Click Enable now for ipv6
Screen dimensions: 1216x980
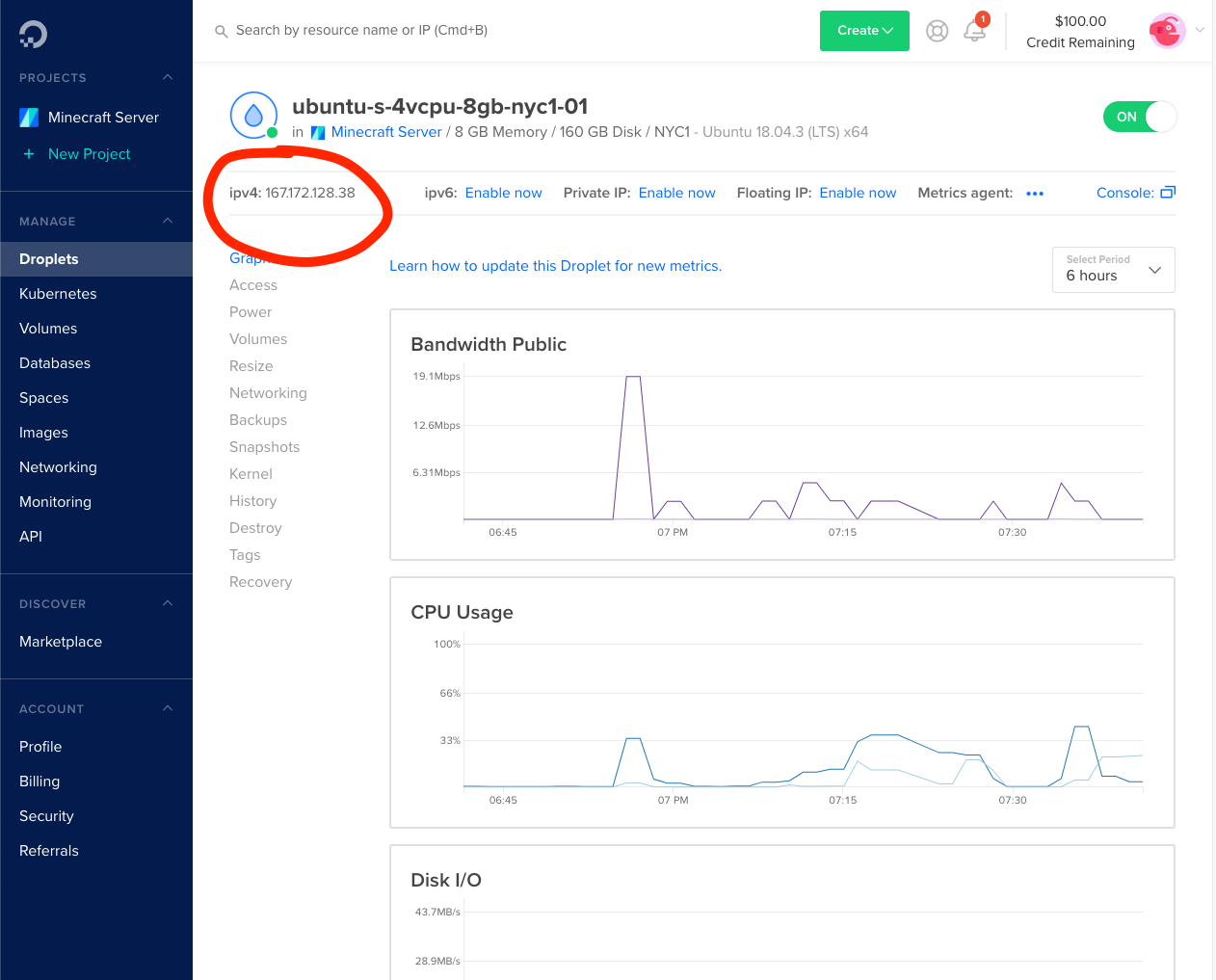coord(503,193)
